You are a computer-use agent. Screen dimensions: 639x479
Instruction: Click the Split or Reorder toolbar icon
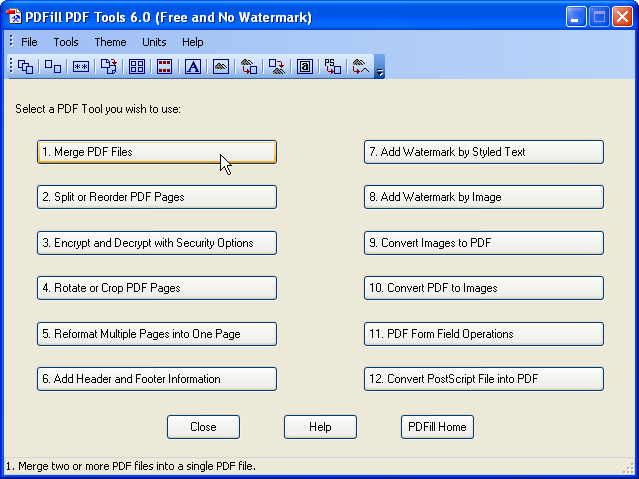pos(53,66)
